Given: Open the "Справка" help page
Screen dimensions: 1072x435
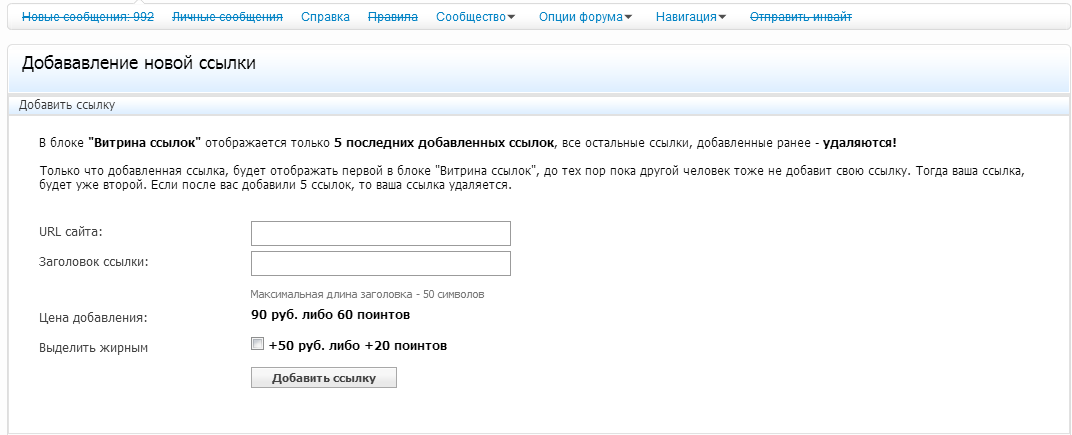Looking at the screenshot, I should point(325,17).
